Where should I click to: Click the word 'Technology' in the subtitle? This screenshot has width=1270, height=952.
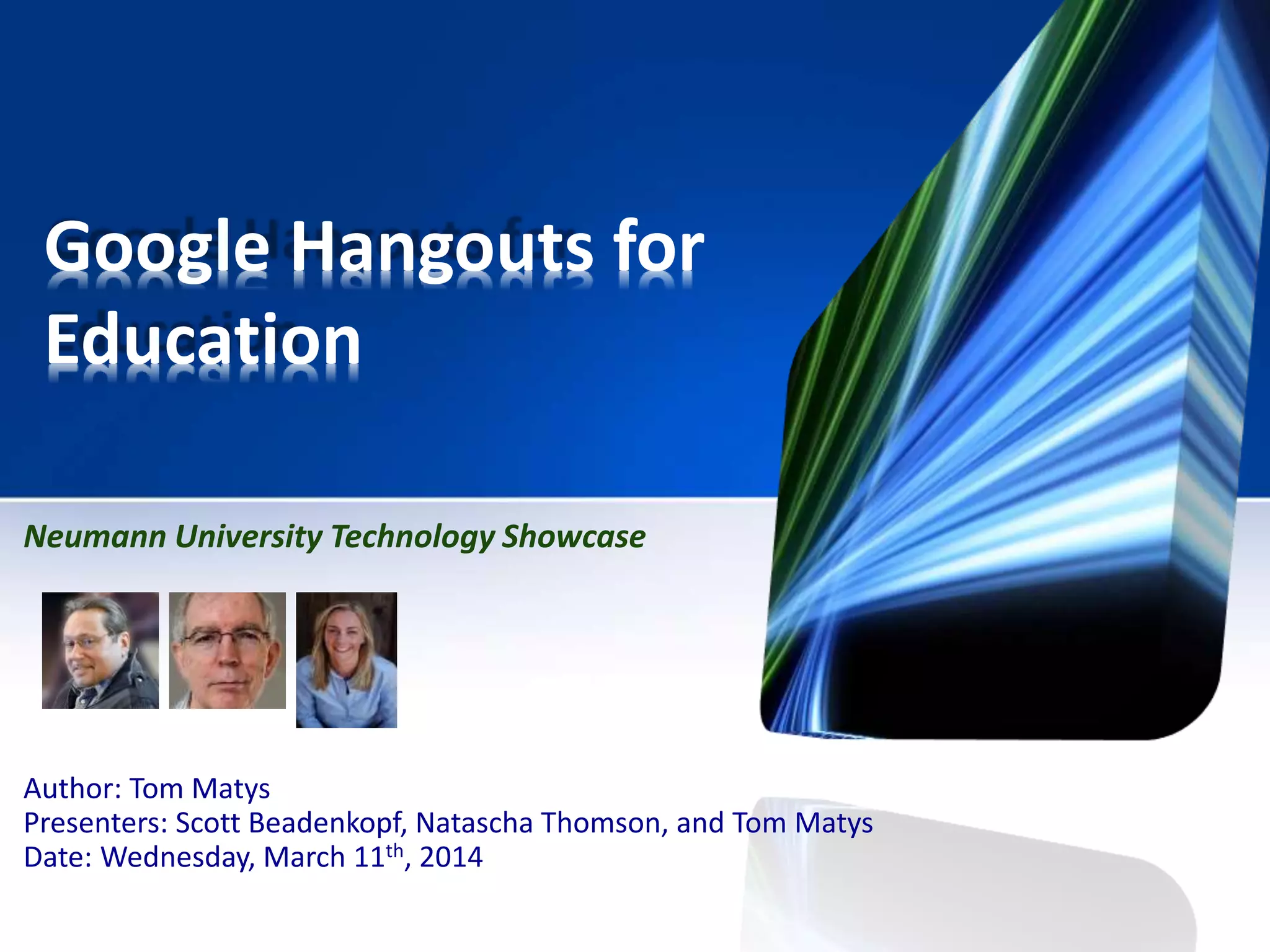tap(412, 536)
